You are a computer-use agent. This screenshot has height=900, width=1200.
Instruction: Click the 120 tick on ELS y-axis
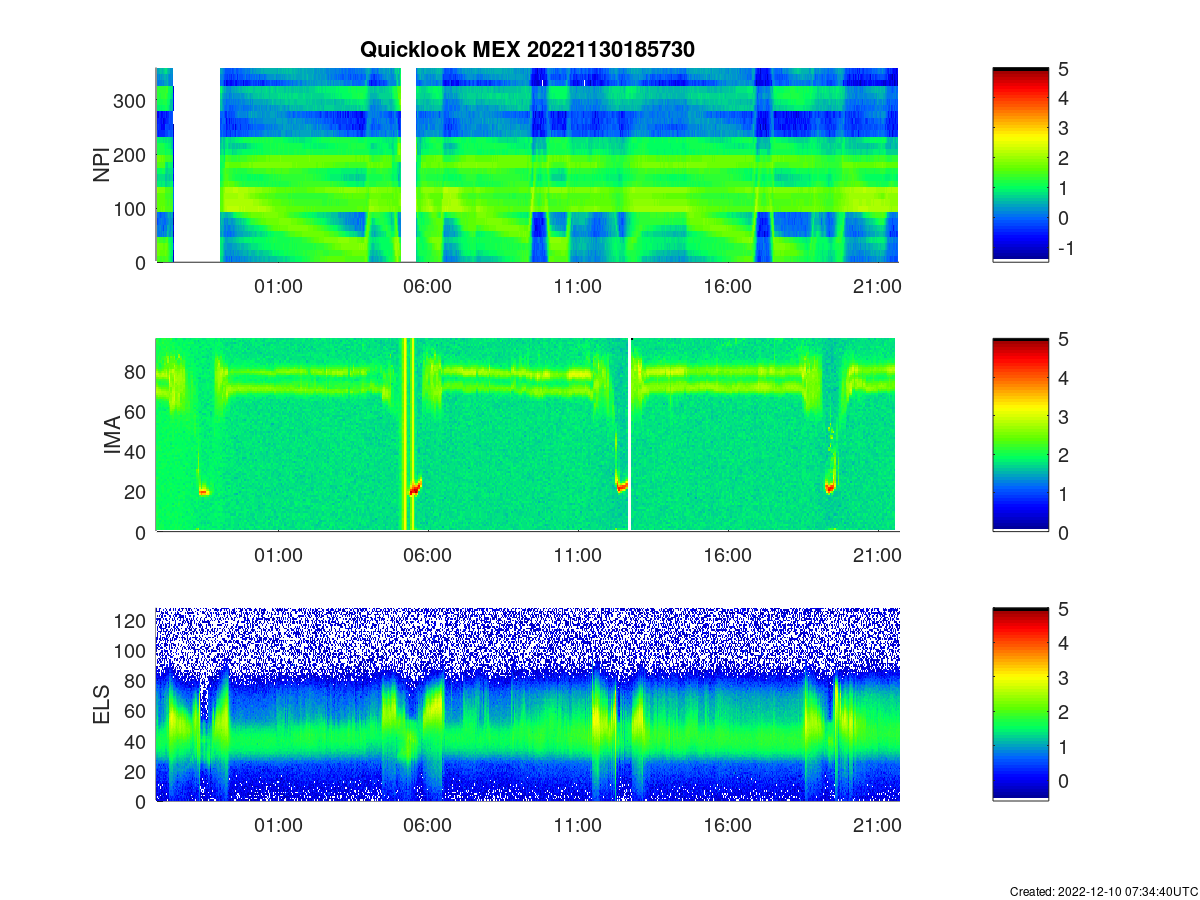(x=132, y=621)
